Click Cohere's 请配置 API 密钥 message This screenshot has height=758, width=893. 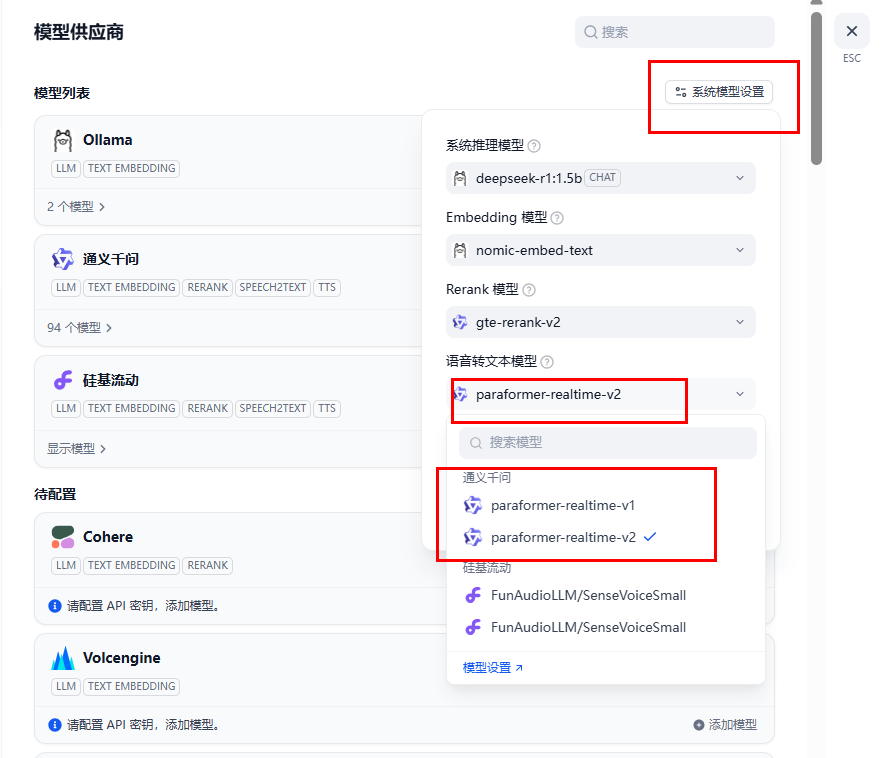tap(142, 606)
